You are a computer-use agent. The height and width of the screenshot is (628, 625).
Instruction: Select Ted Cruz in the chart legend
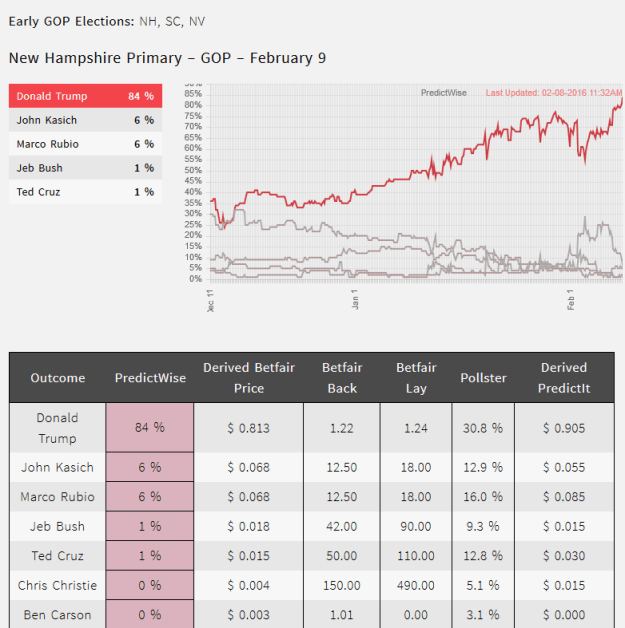click(x=85, y=192)
